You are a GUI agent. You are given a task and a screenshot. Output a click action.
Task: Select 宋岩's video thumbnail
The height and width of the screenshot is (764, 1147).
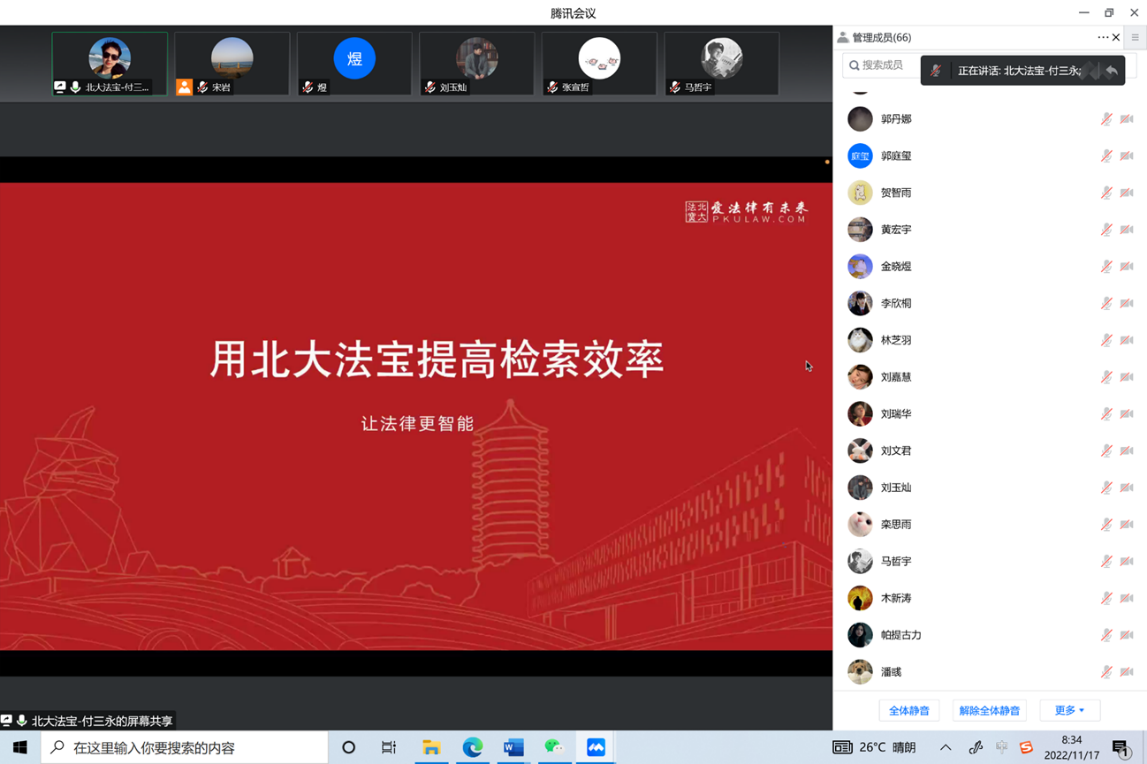[x=232, y=64]
